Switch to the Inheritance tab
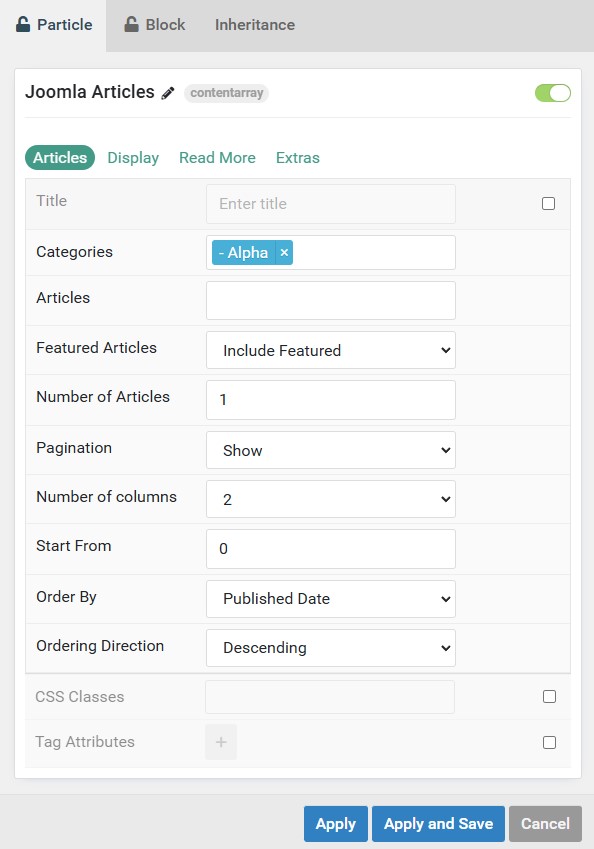This screenshot has height=849, width=594. pos(254,25)
